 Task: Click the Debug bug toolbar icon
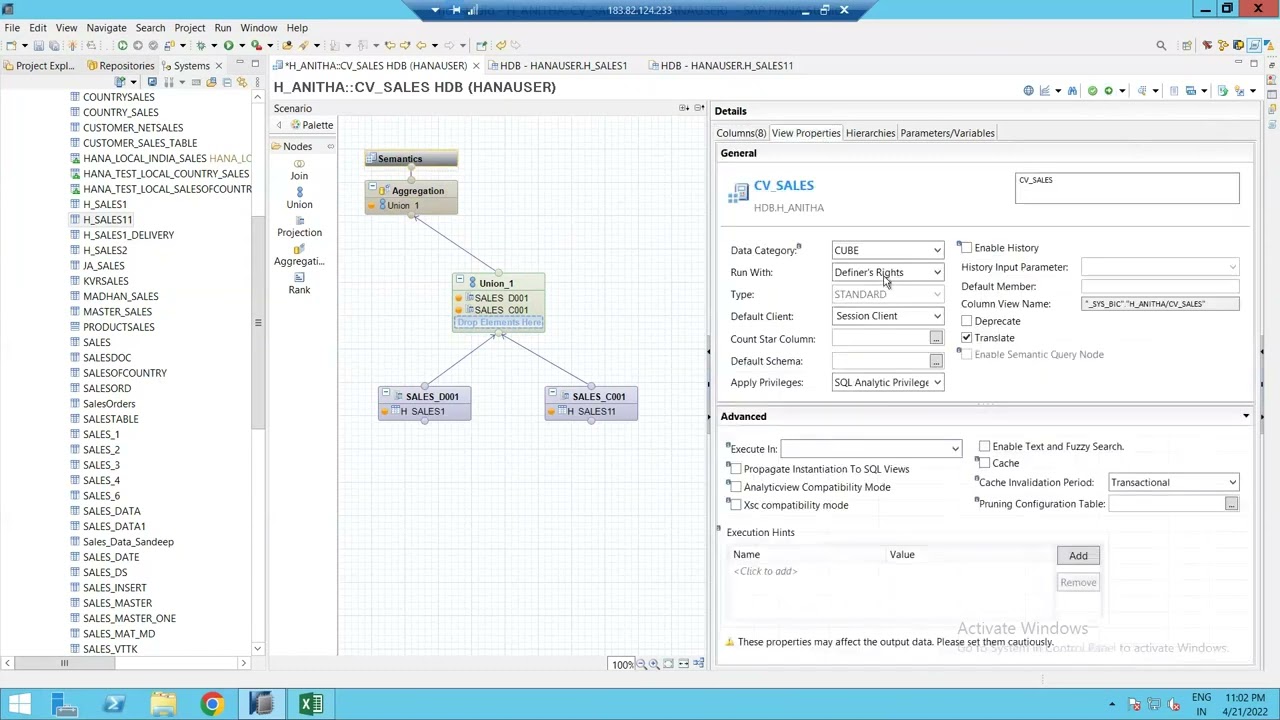[200, 45]
